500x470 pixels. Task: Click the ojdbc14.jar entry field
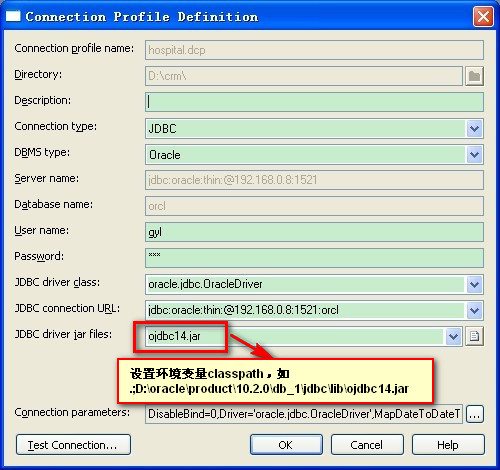tap(295, 337)
